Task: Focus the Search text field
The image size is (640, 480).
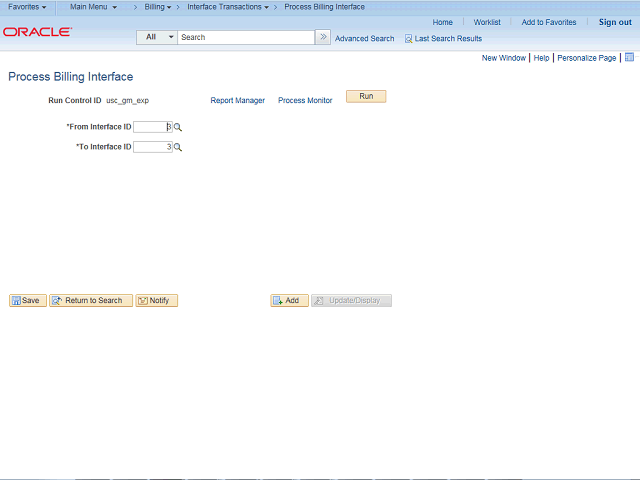Action: (246, 37)
